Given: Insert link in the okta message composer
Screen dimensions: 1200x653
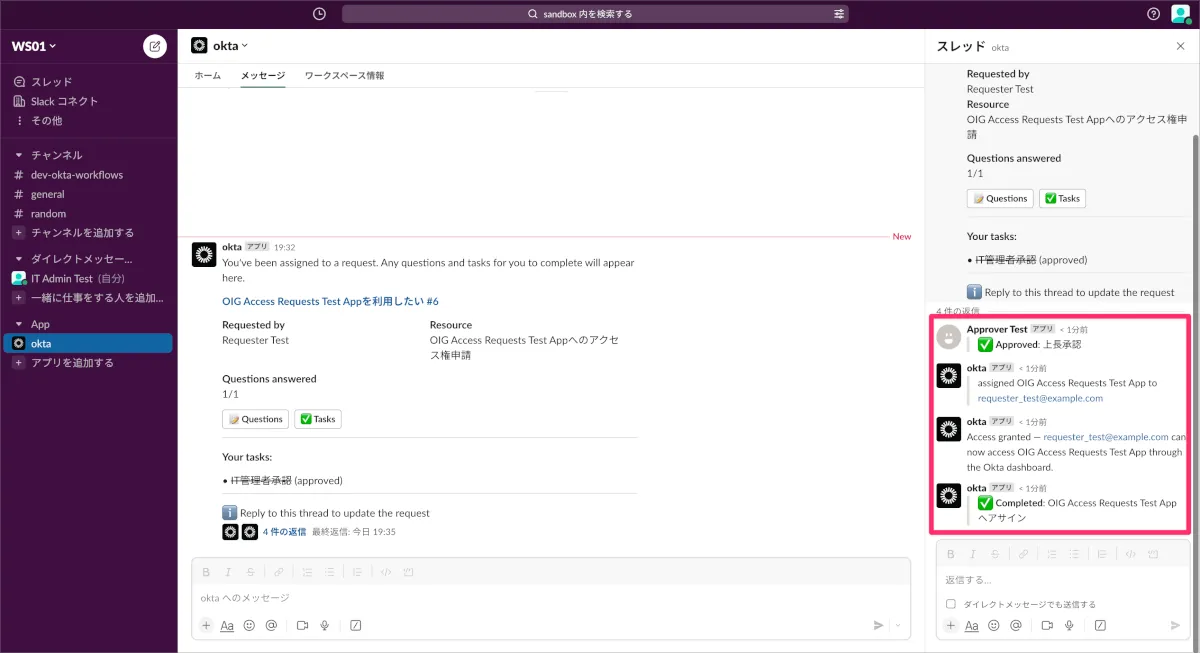Looking at the screenshot, I should 279,572.
